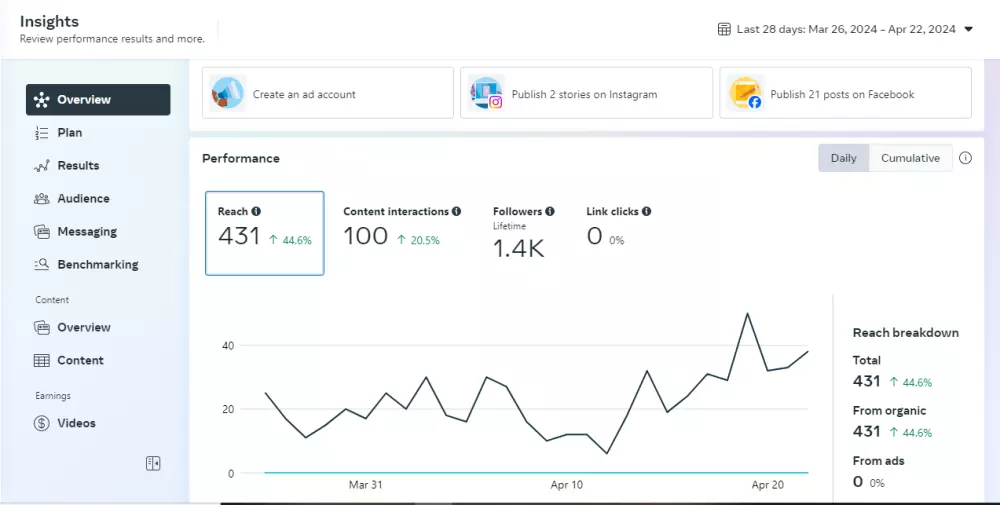Click the Results line-graph icon
Screen dimensions: 1000x505
coord(41,166)
